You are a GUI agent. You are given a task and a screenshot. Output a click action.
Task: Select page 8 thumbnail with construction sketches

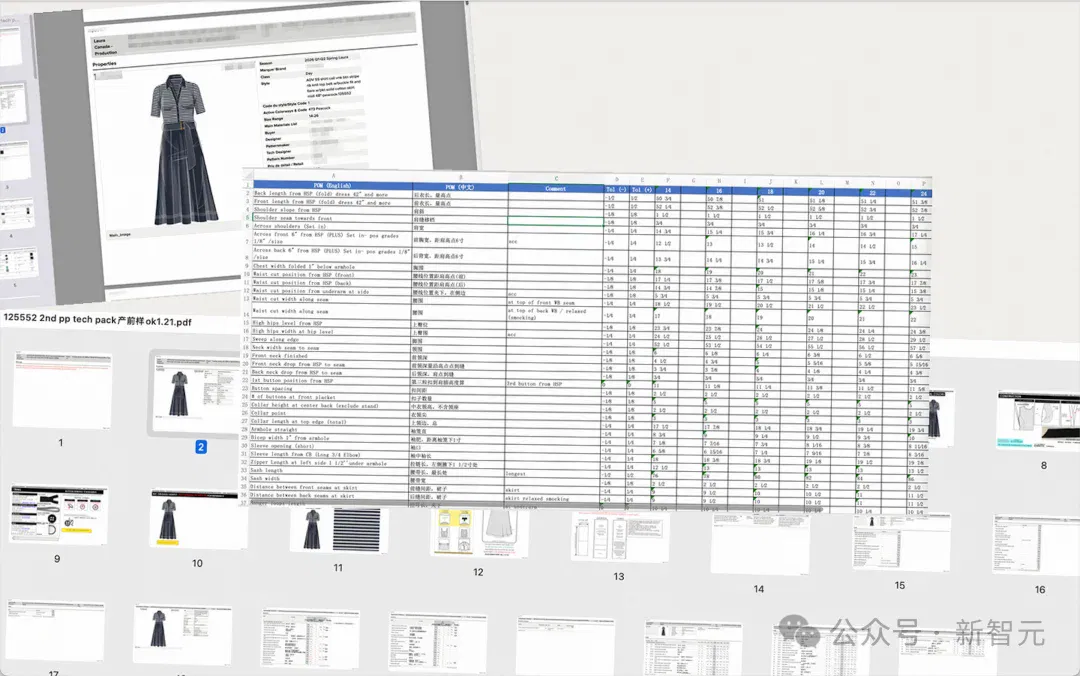(1039, 420)
